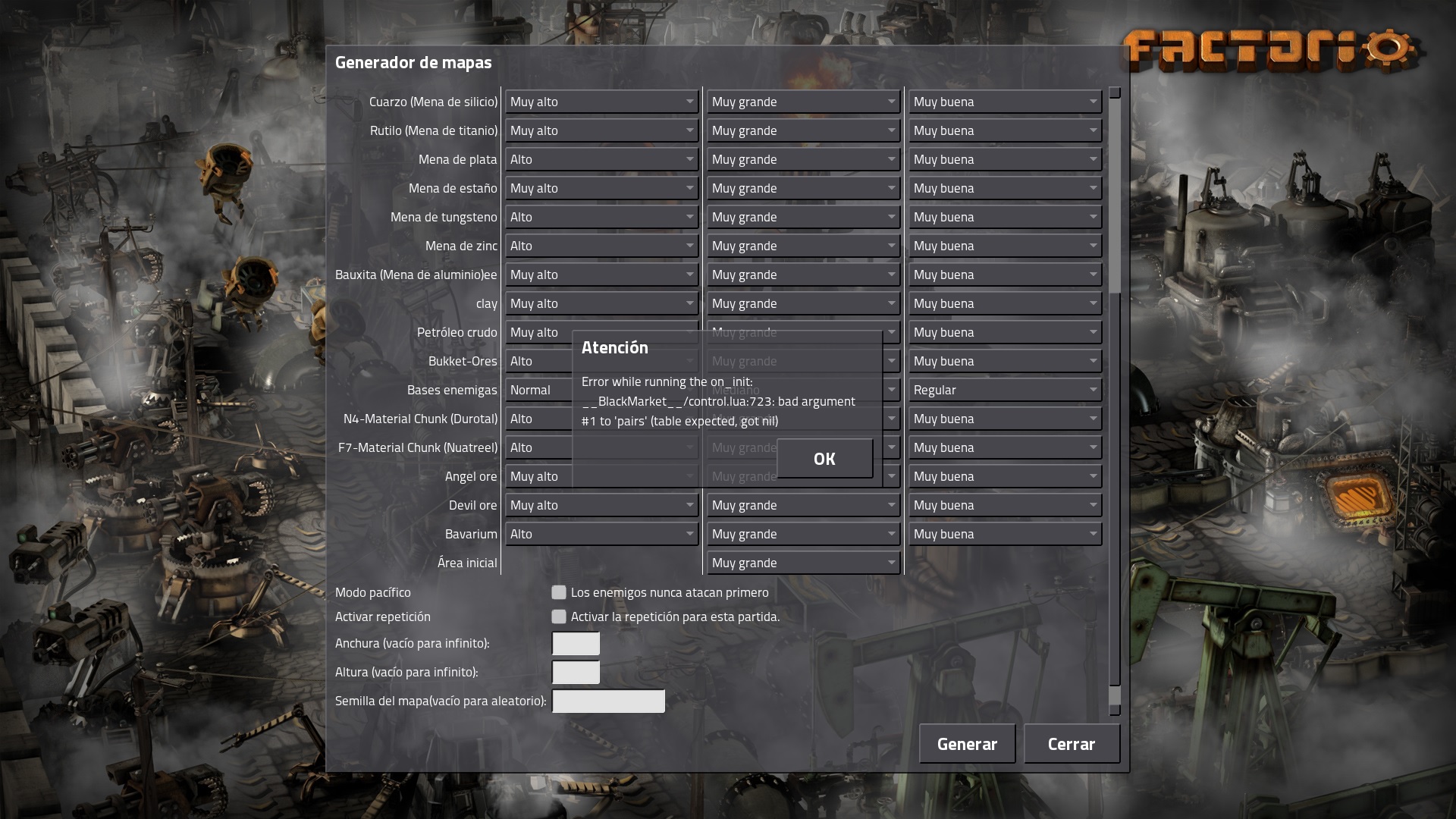Open Mena de tungsteno frequency dropdown
The width and height of the screenshot is (1456, 819).
pyautogui.click(x=602, y=217)
